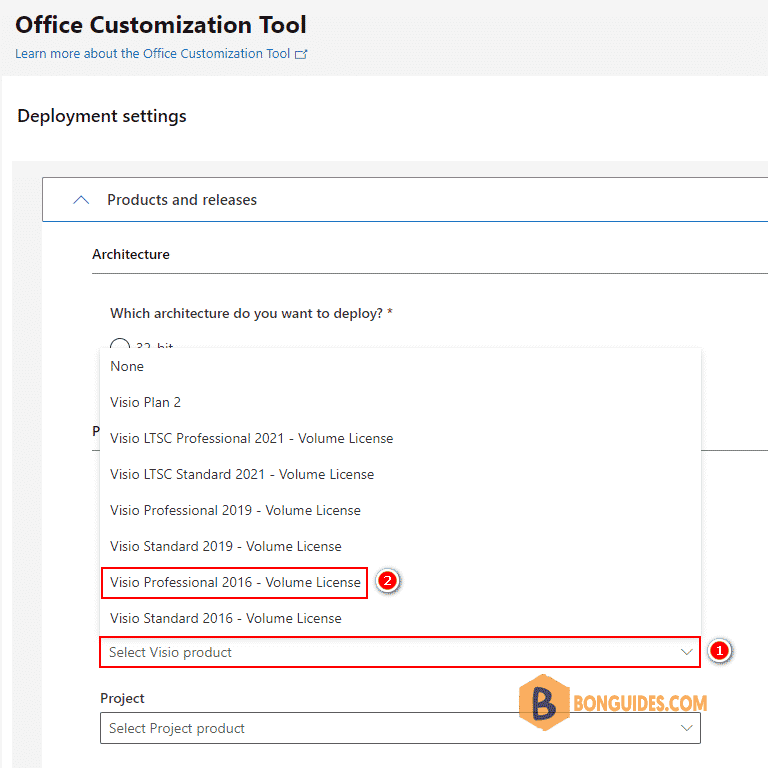768x768 pixels.
Task: Click the external link icon beside Learn more
Action: point(301,54)
